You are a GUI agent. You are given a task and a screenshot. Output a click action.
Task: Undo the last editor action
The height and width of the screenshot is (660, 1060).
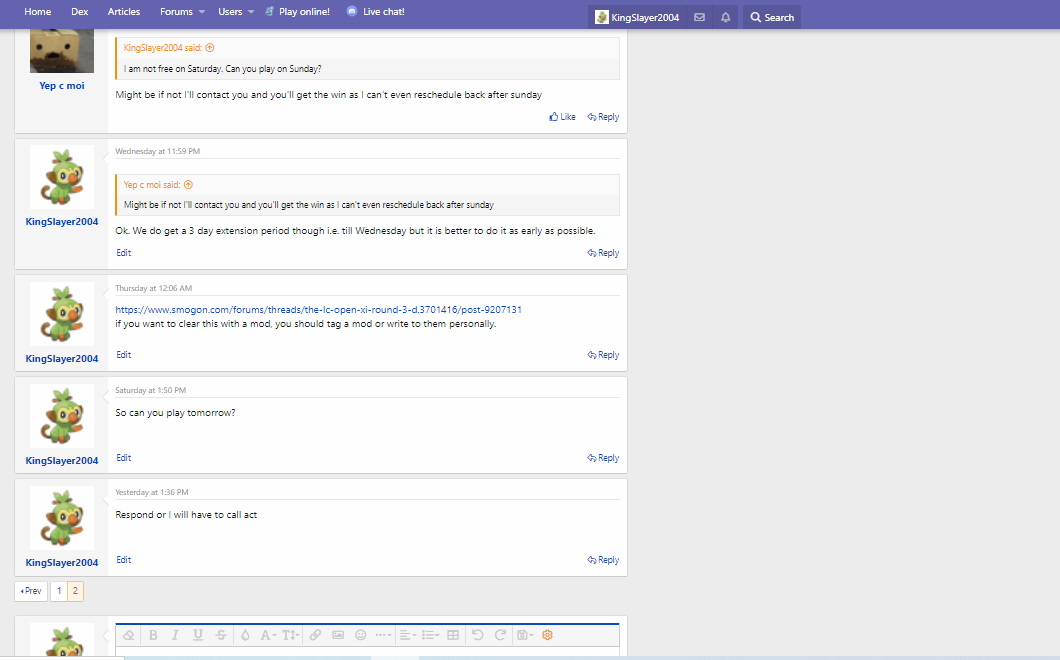[477, 635]
